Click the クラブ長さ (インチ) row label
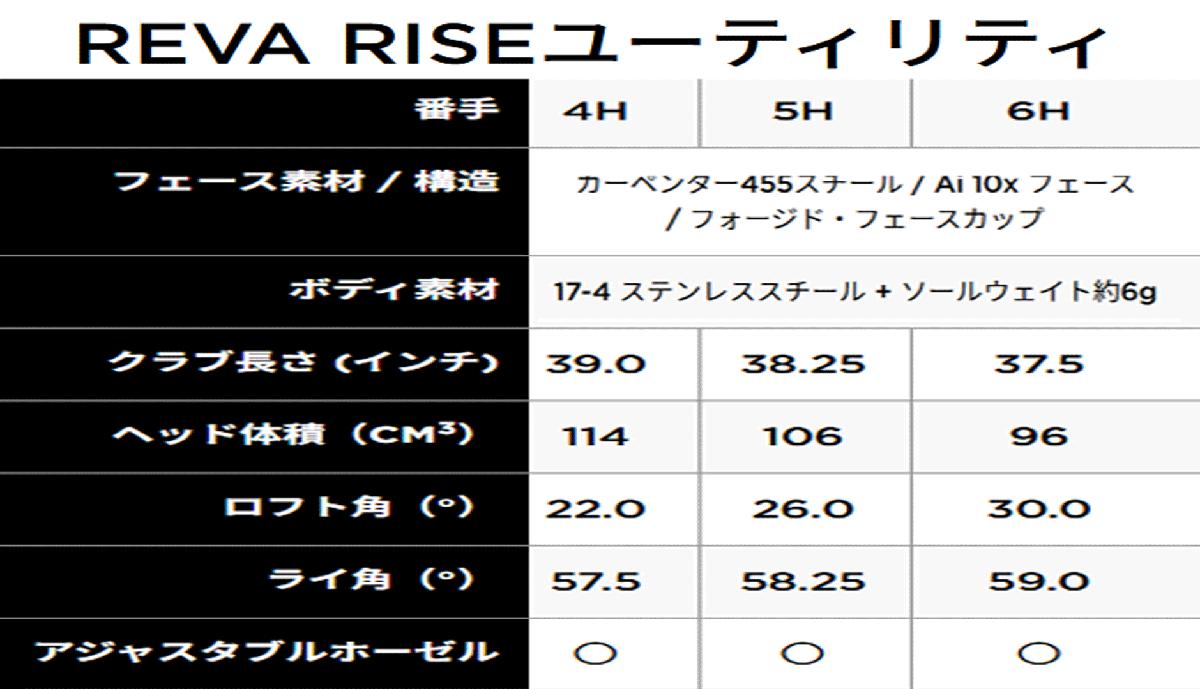The image size is (1200, 689). (x=303, y=362)
